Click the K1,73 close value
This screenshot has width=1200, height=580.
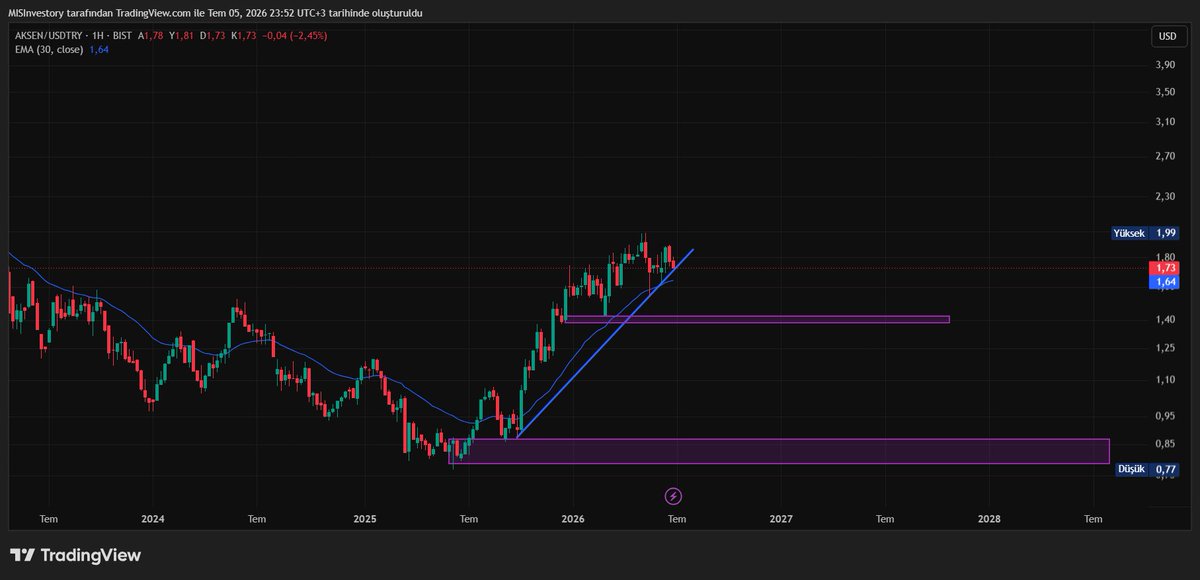tap(242, 36)
